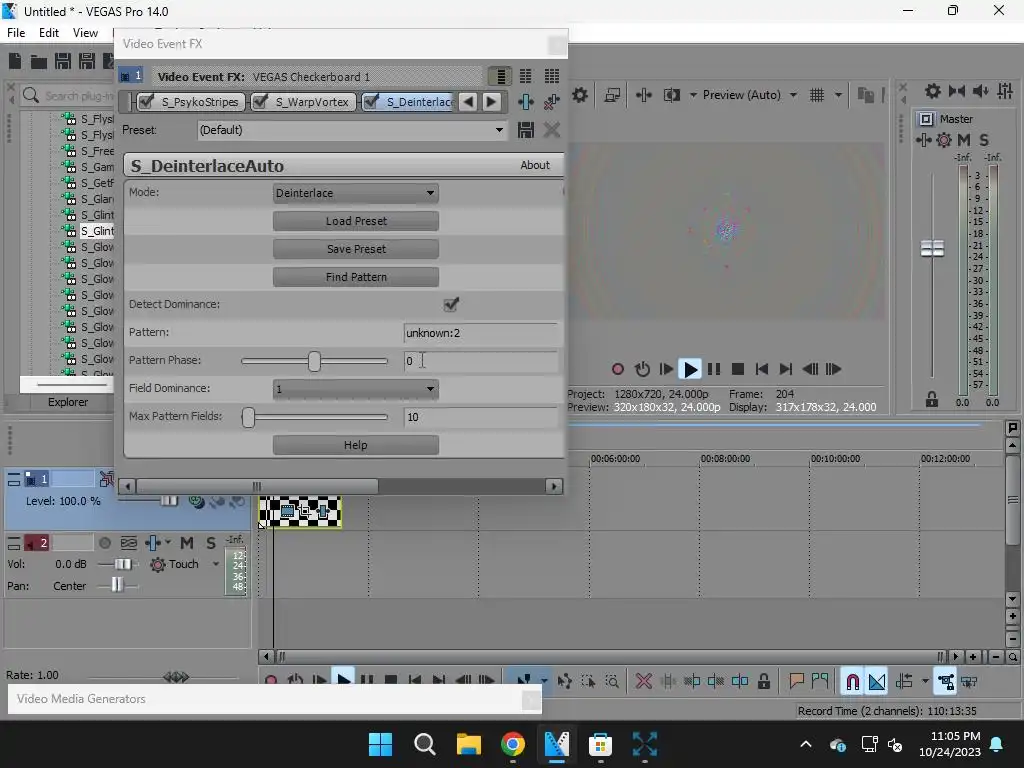Expand the Split Screen View dropdown arrow
Image resolution: width=1024 pixels, height=768 pixels.
pos(692,95)
